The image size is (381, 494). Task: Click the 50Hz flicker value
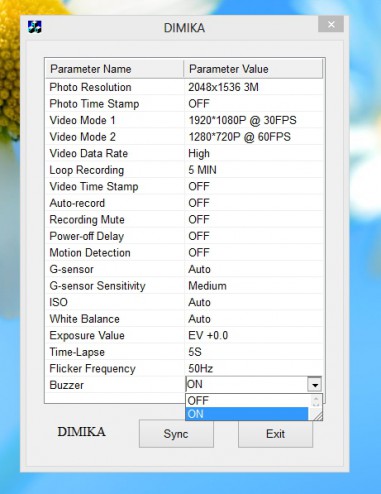201,369
